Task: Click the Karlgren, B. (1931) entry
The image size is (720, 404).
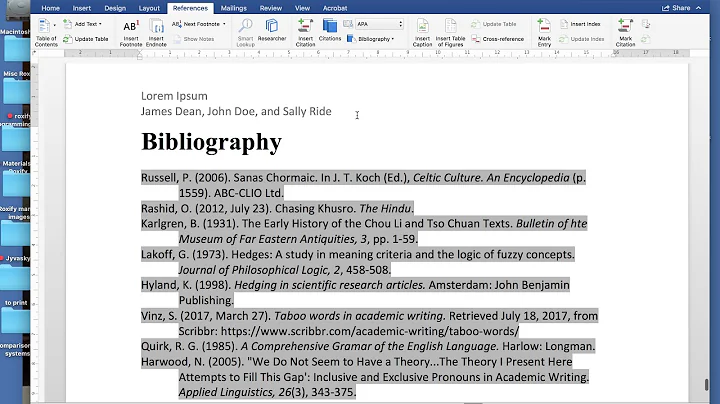Action: [x=364, y=231]
